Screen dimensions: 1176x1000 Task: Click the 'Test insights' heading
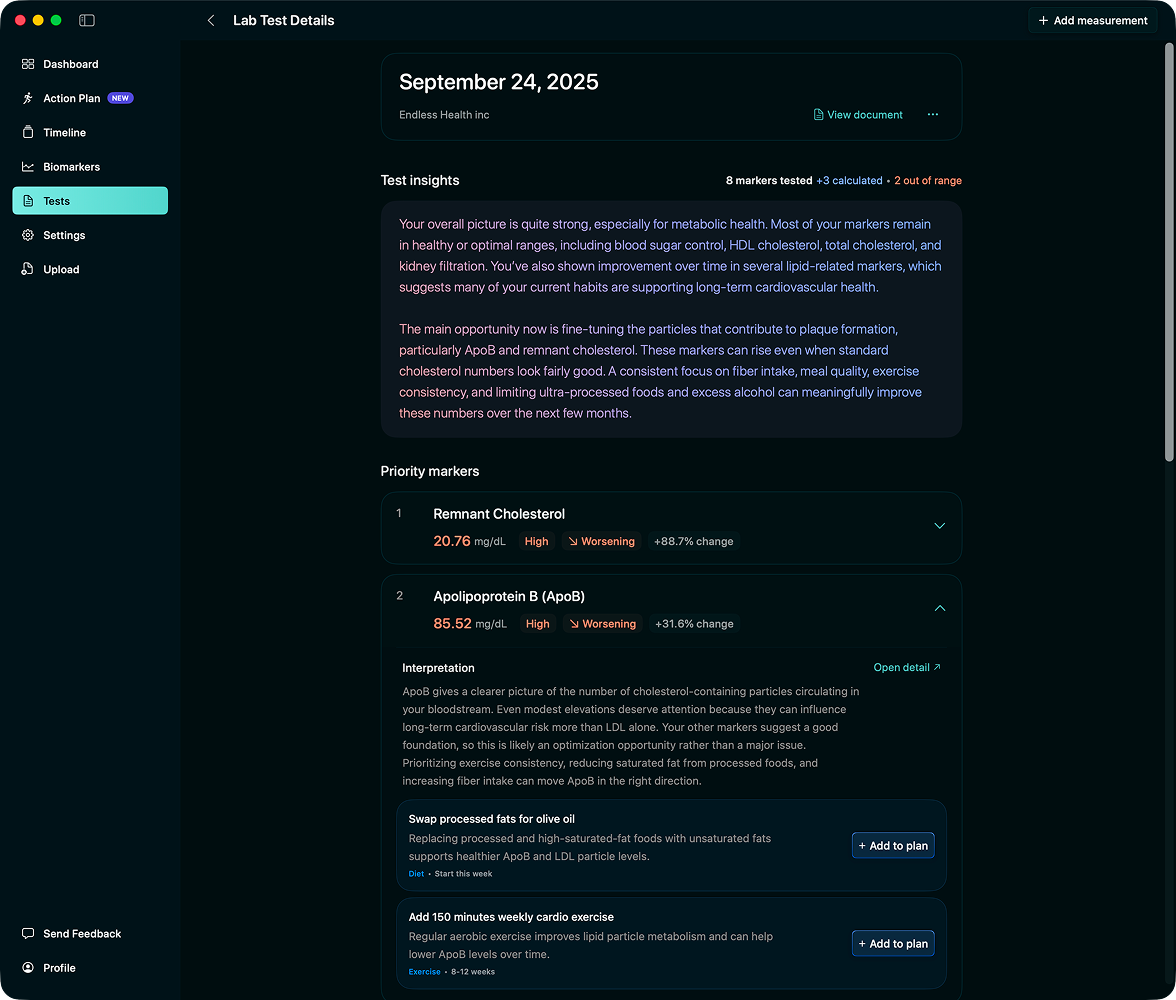pyautogui.click(x=420, y=180)
